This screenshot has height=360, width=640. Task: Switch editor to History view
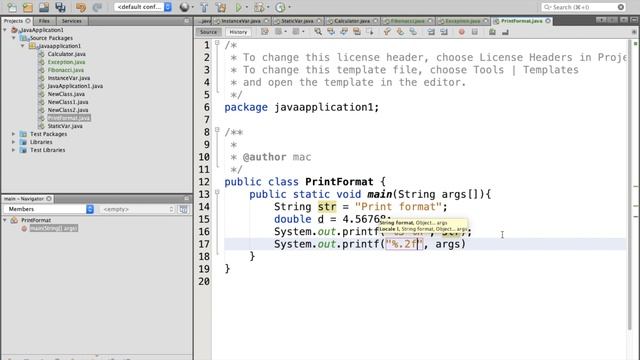click(x=238, y=32)
